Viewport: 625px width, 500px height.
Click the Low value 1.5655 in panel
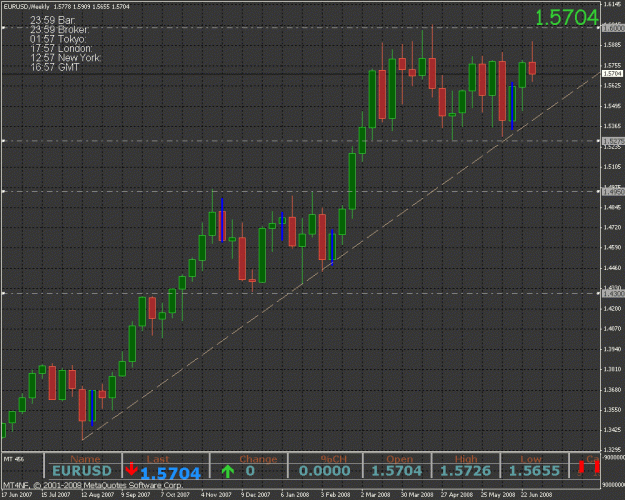pyautogui.click(x=535, y=471)
